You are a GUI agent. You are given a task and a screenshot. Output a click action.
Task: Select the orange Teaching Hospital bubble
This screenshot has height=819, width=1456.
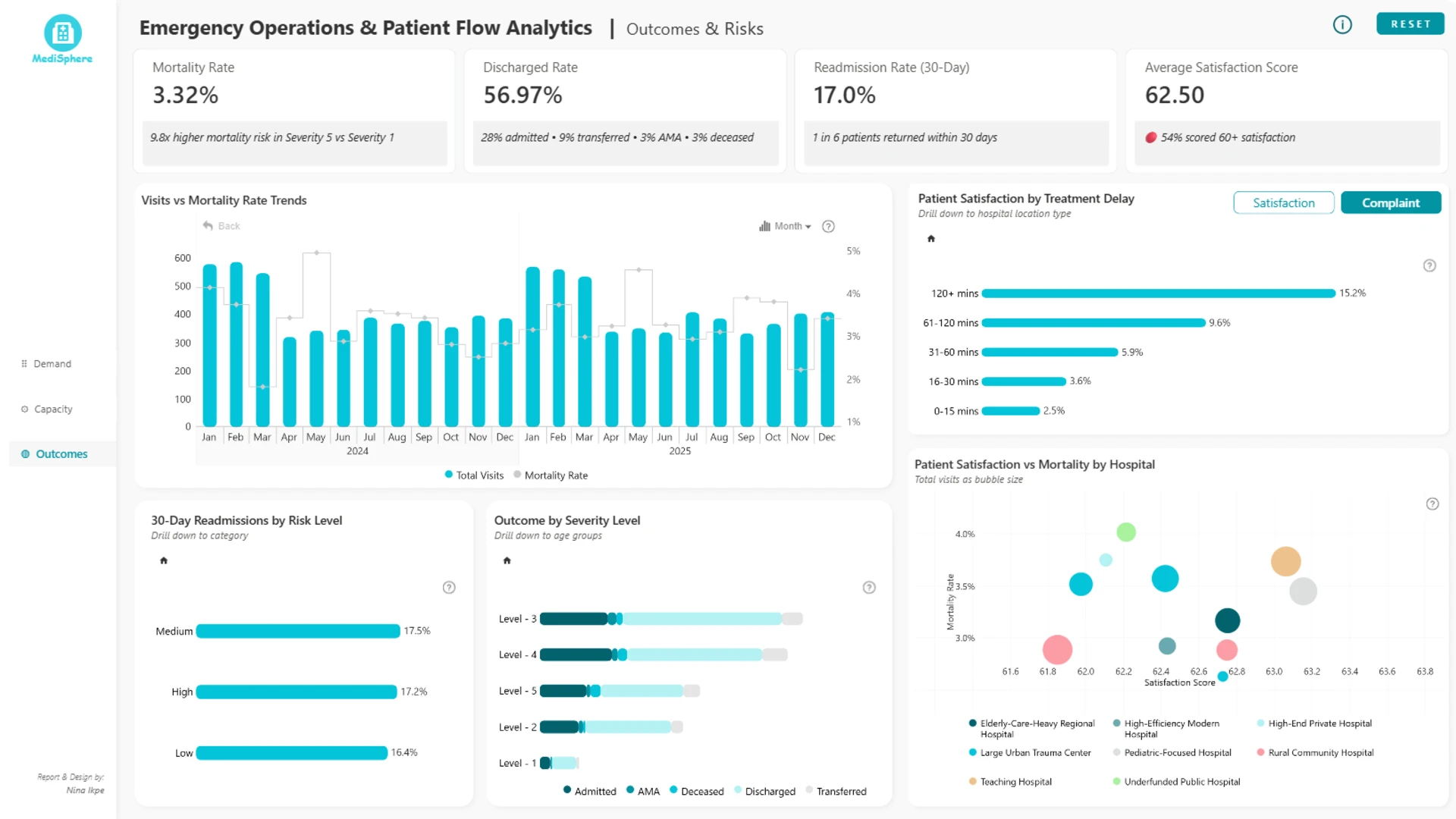pyautogui.click(x=1285, y=561)
